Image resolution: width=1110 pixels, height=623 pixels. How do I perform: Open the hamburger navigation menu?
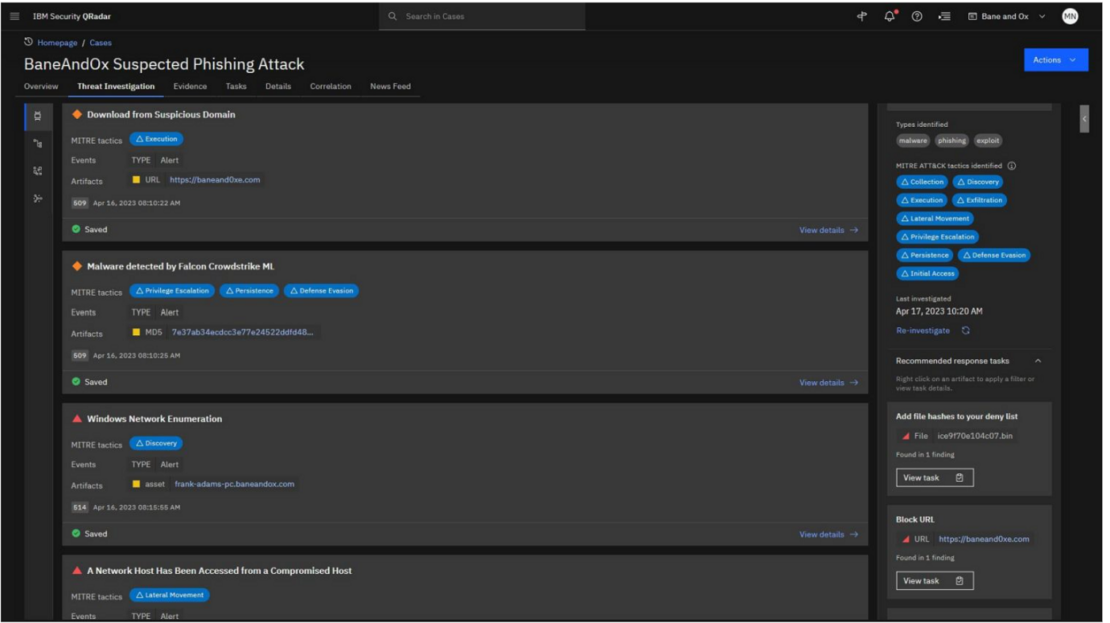15,15
